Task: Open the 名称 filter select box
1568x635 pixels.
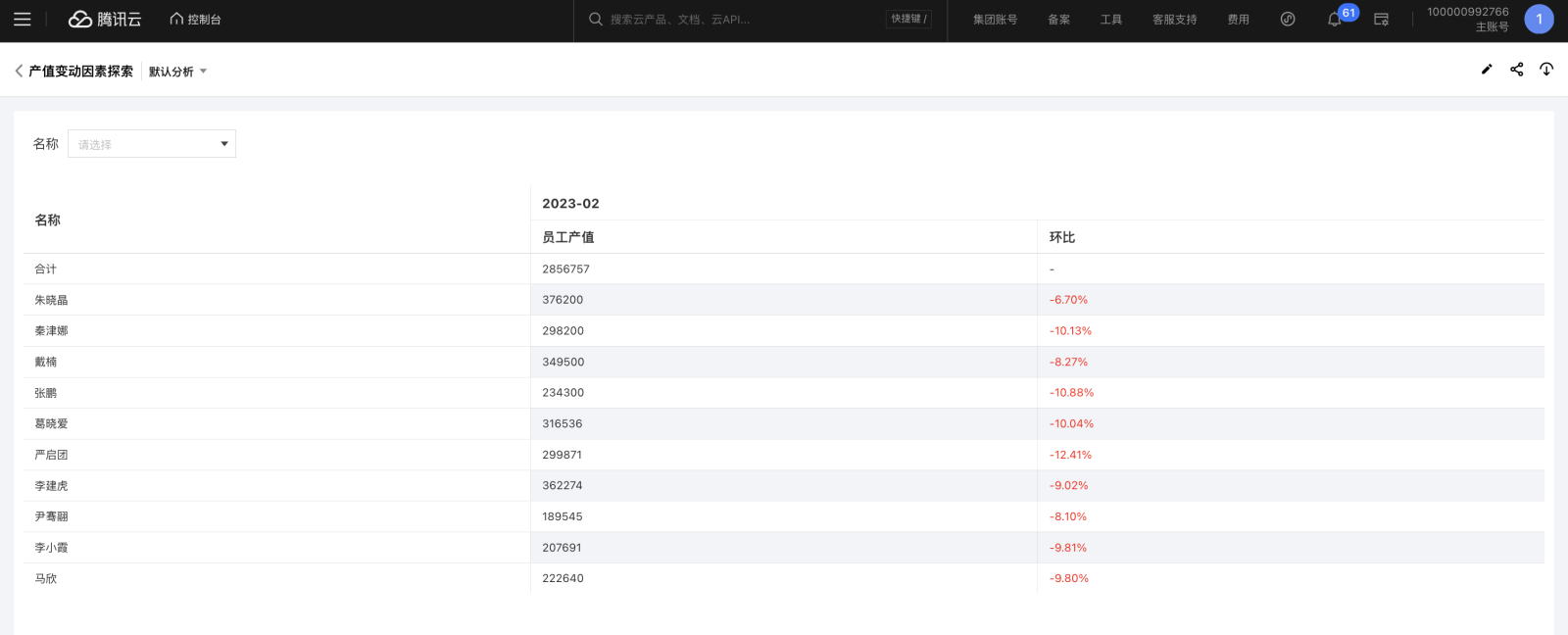Action: pyautogui.click(x=152, y=144)
